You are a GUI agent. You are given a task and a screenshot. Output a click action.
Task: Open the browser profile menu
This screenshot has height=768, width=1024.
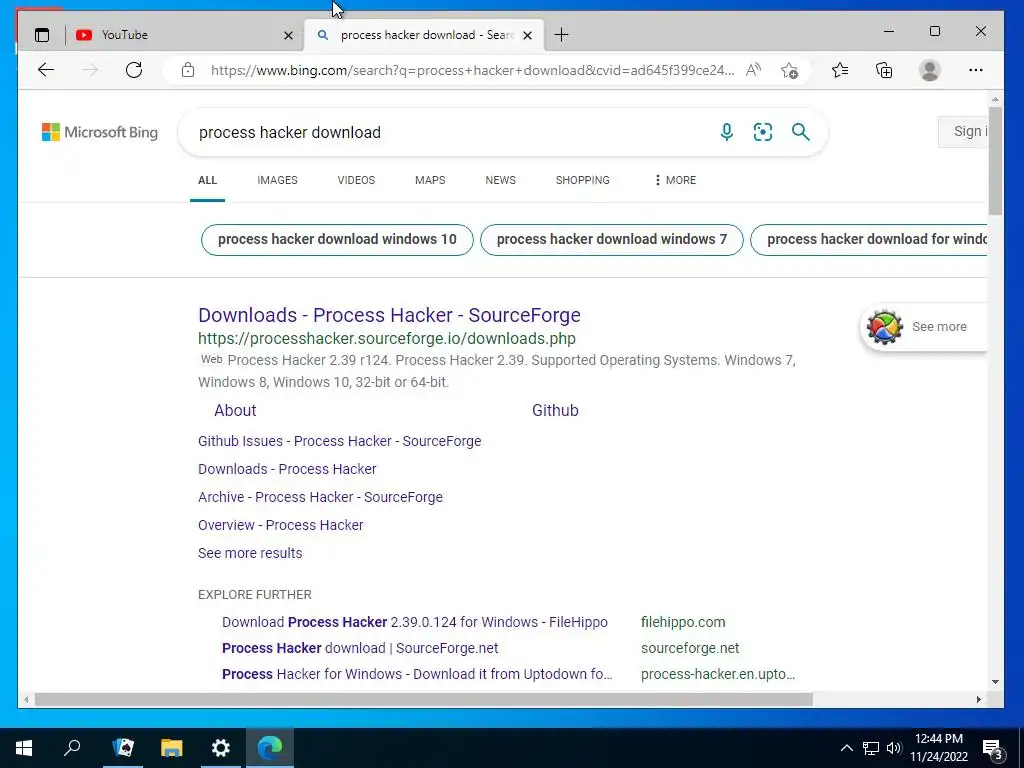coord(929,70)
